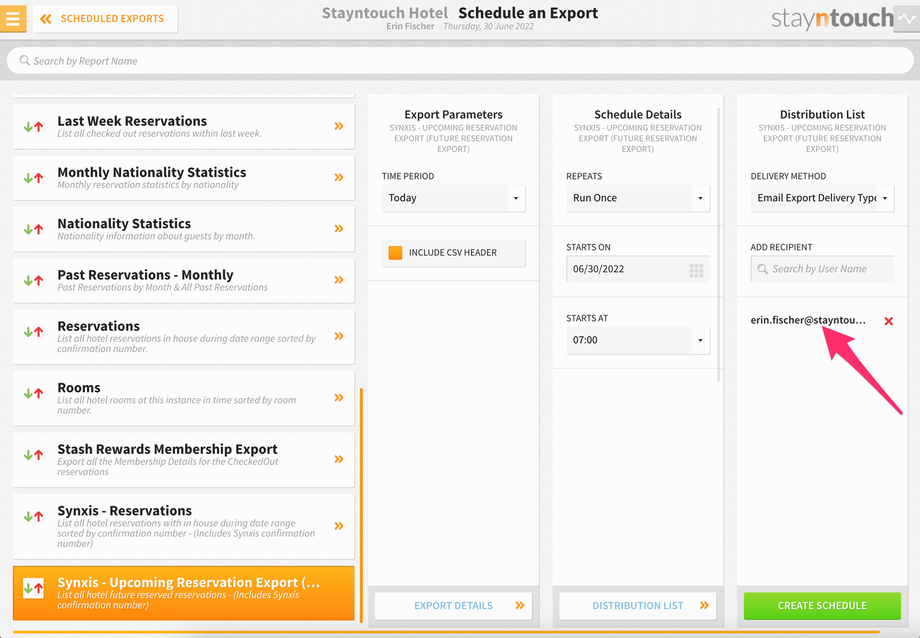This screenshot has width=920, height=638.
Task: Open Rooms report double chevron
Action: click(x=339, y=397)
